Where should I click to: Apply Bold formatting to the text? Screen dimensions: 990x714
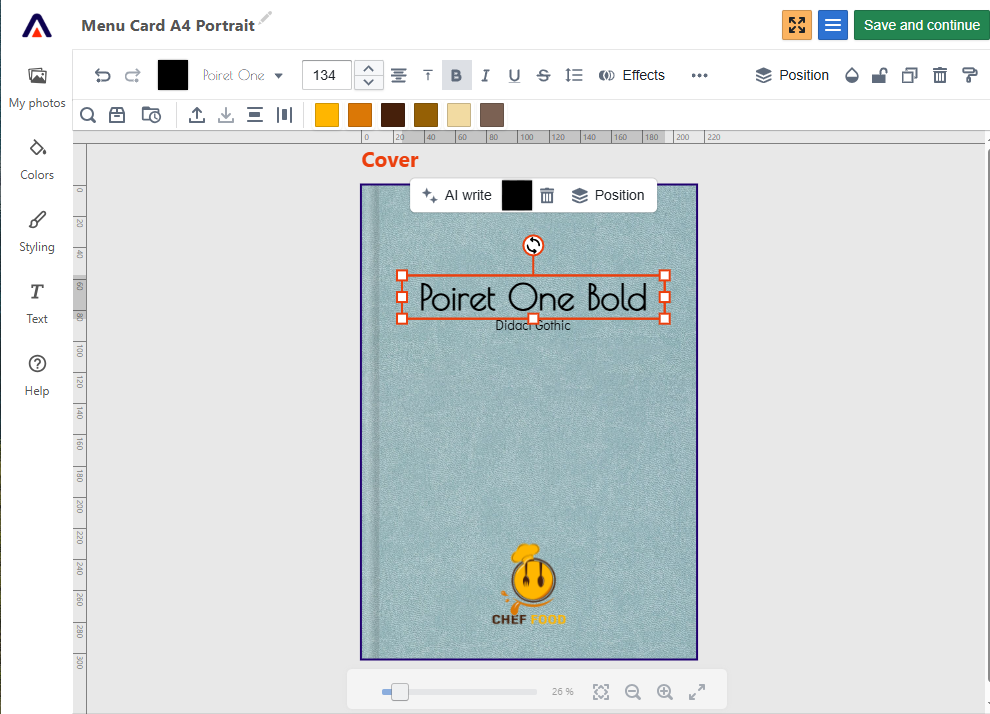(456, 75)
